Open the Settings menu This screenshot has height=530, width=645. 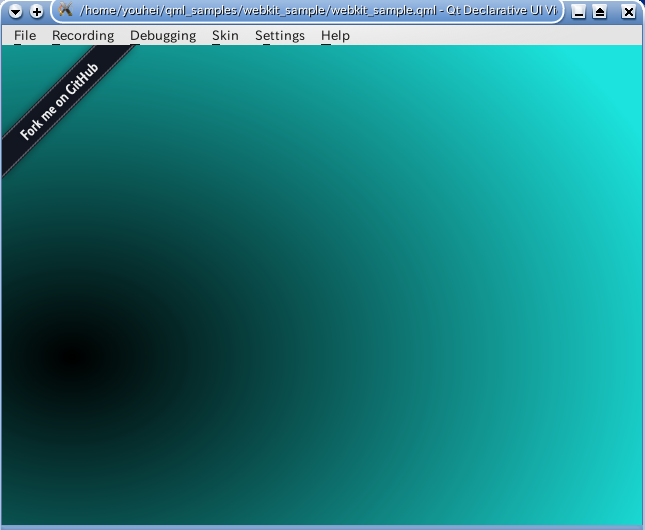(280, 36)
